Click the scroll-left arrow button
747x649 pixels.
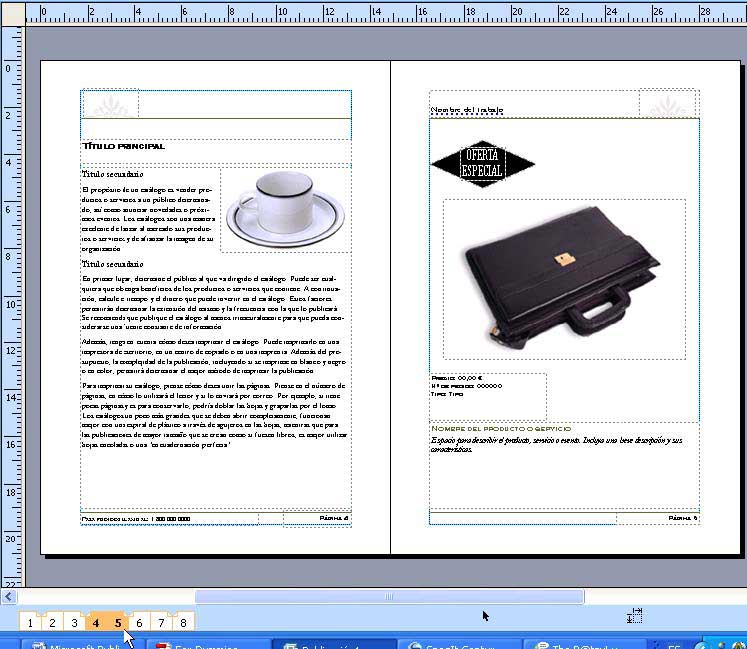(x=9, y=596)
